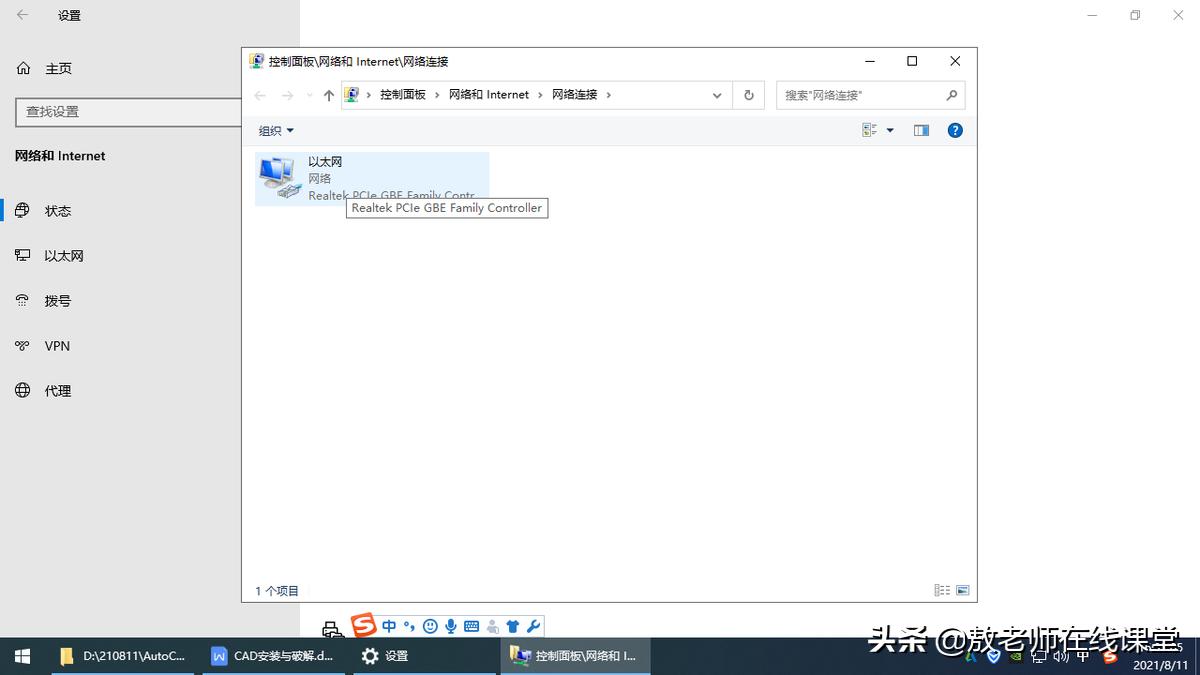1200x675 pixels.
Task: Click the printer icon near the taskbar
Action: [330, 627]
